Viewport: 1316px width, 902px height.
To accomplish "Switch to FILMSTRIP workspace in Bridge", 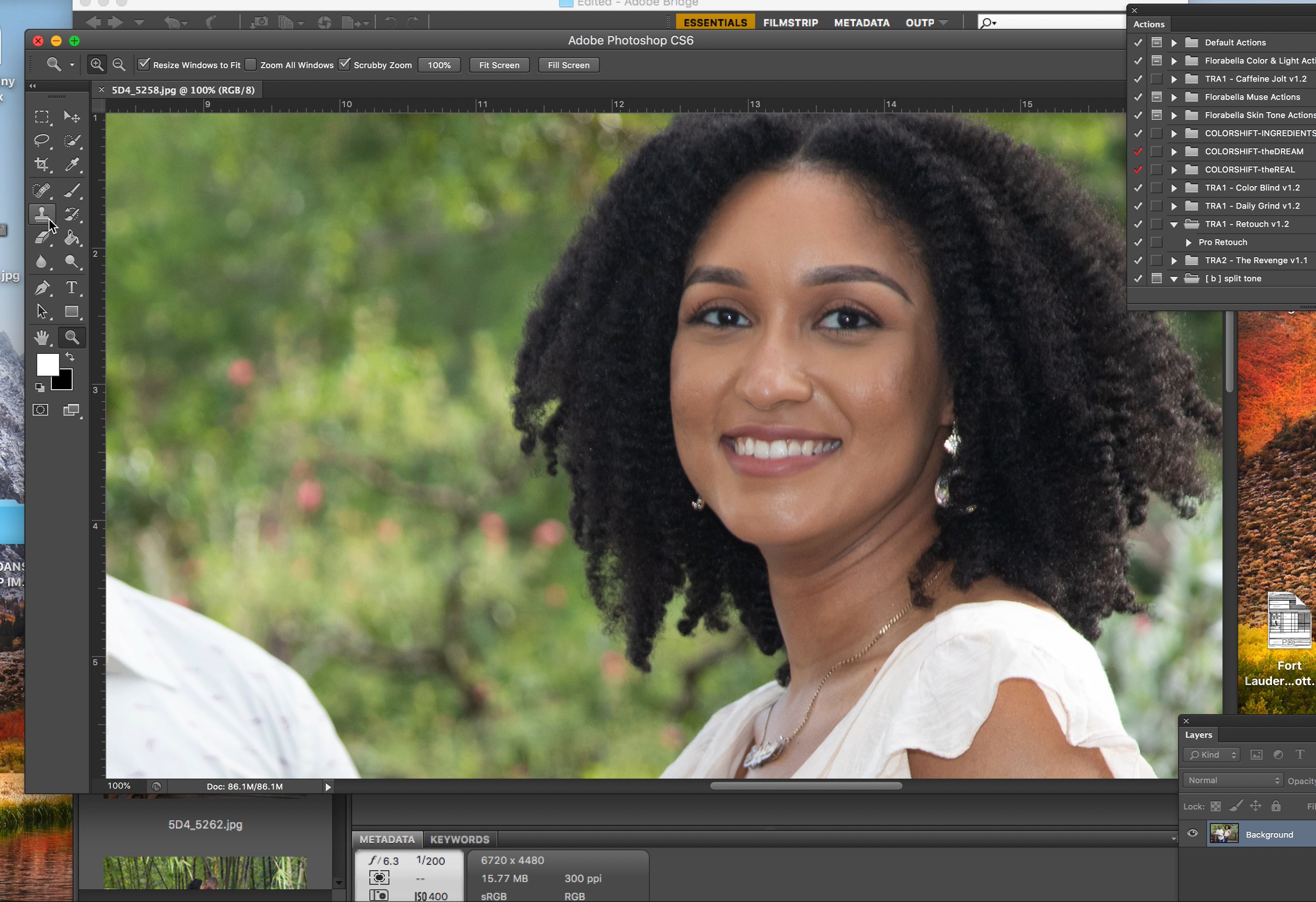I will (791, 23).
